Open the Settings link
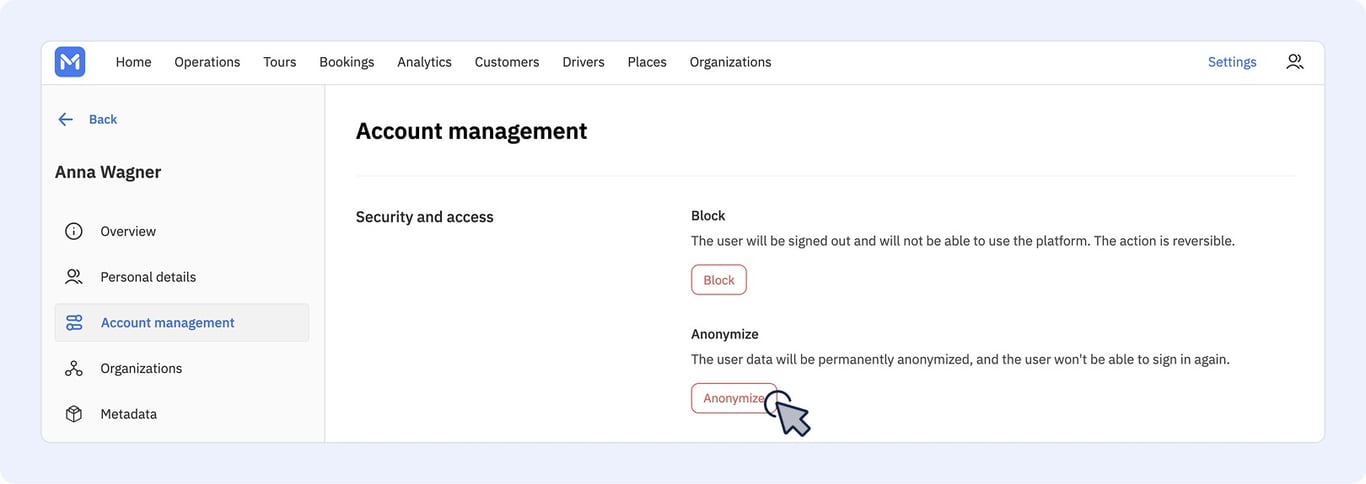This screenshot has height=484, width=1366. click(1232, 62)
